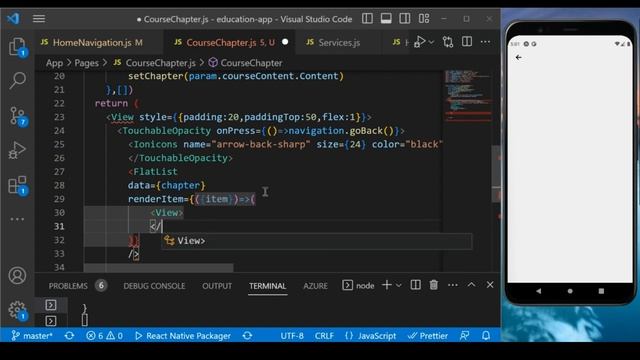This screenshot has height=360, width=640.
Task: Open the Accounts menu icon
Action: coord(17,276)
